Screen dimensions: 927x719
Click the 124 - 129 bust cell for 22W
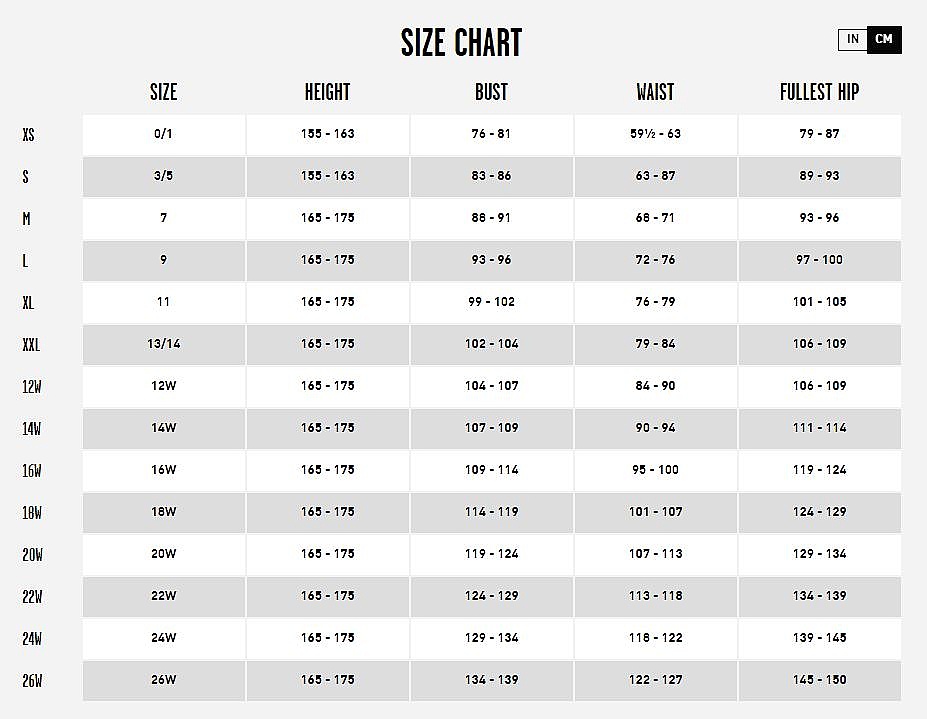491,596
